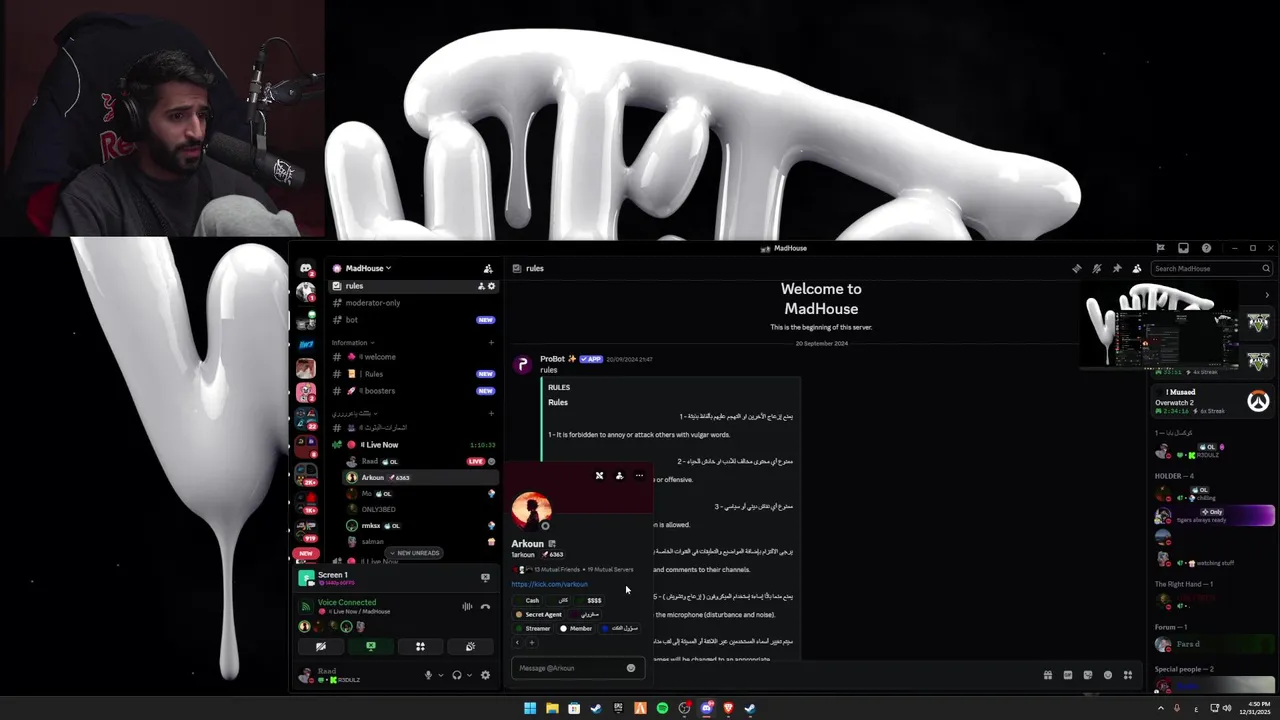Jump to NEW UNREADS pill

click(x=414, y=553)
